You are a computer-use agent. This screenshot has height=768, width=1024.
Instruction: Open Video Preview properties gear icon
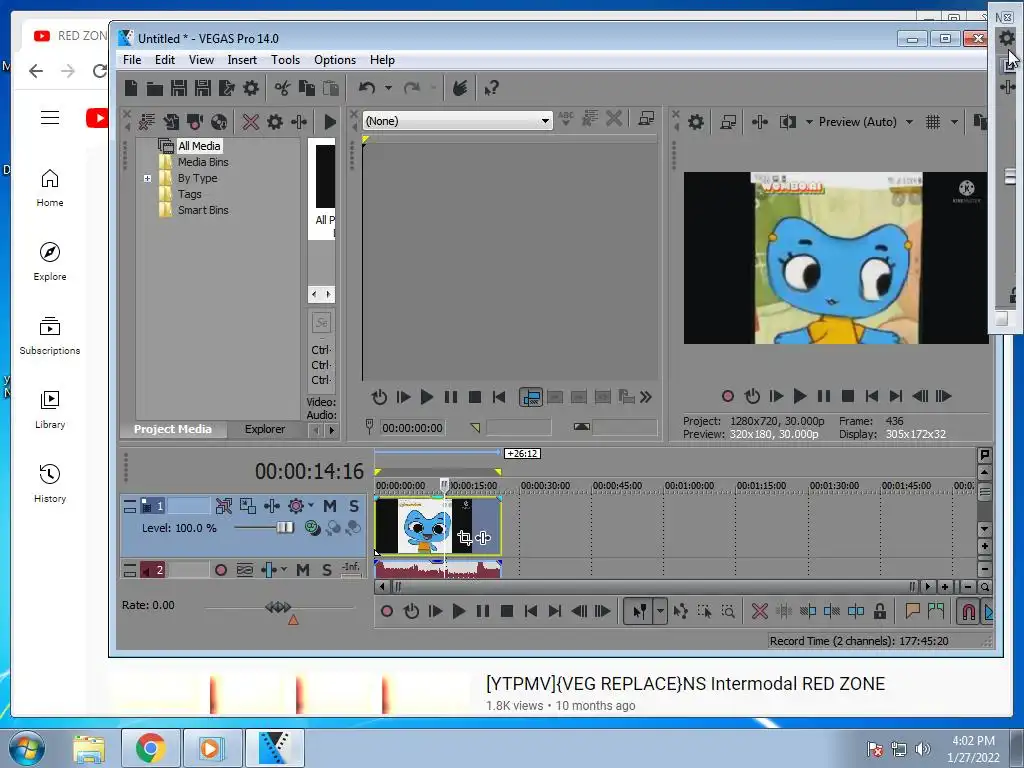tap(696, 122)
